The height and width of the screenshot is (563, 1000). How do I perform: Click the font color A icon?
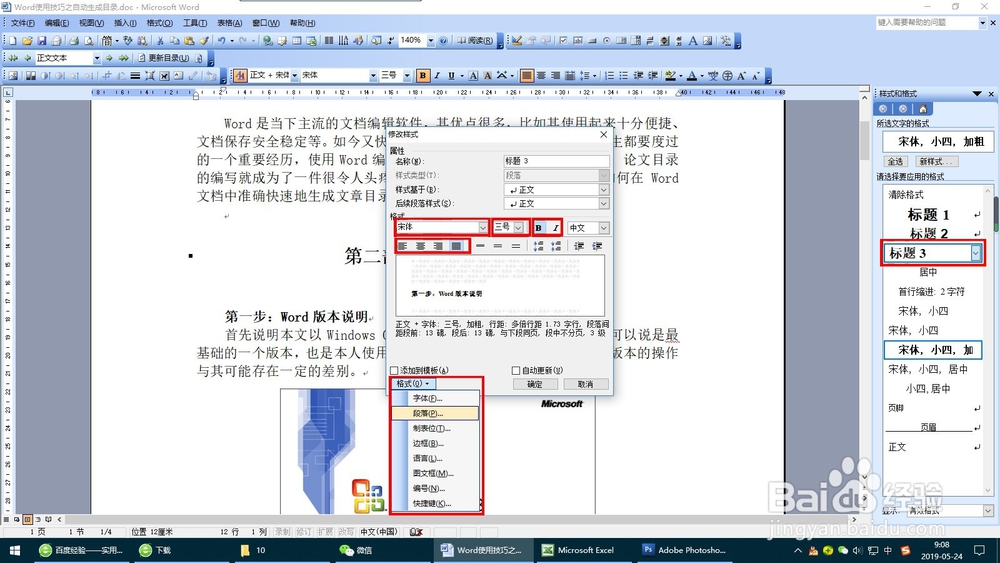[692, 75]
